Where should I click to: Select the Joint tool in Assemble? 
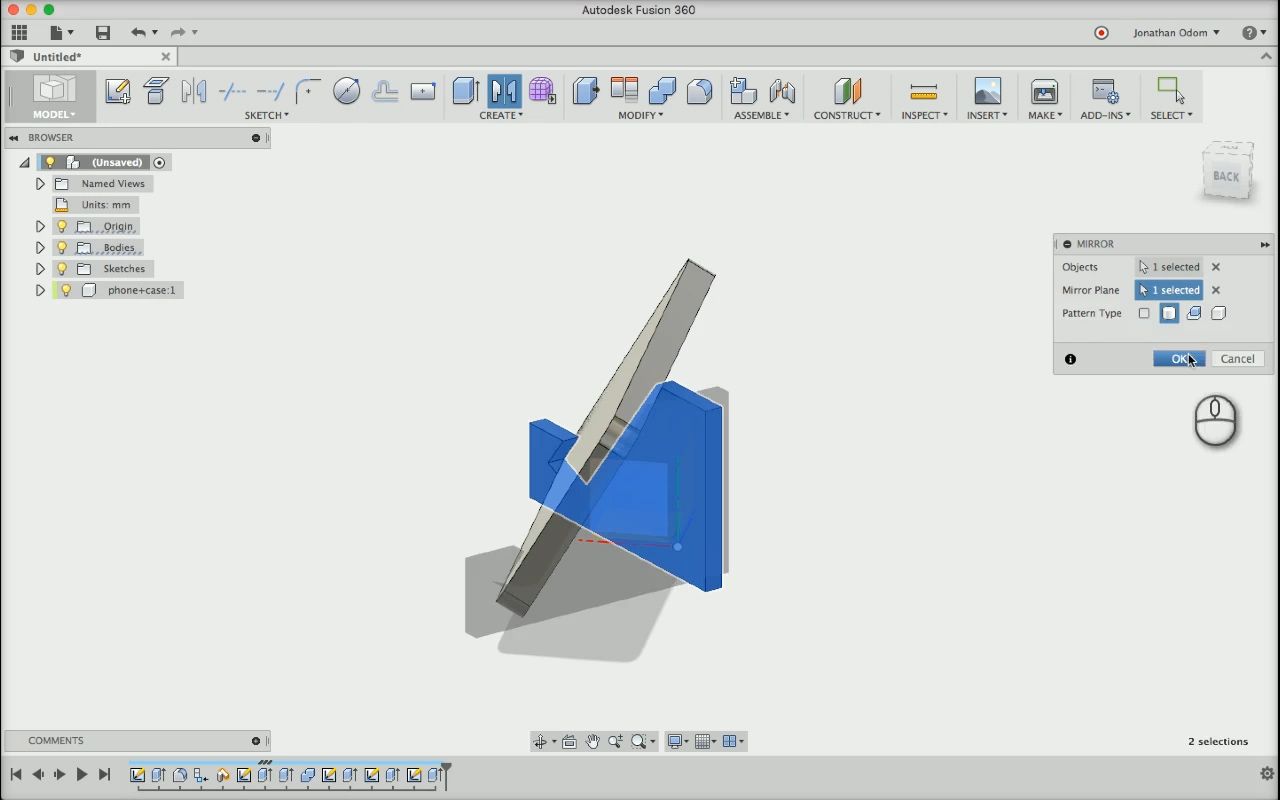click(782, 91)
